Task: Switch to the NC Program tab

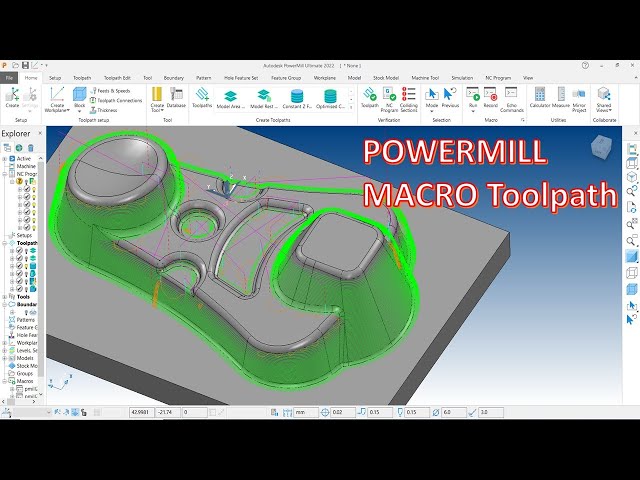Action: [x=498, y=78]
